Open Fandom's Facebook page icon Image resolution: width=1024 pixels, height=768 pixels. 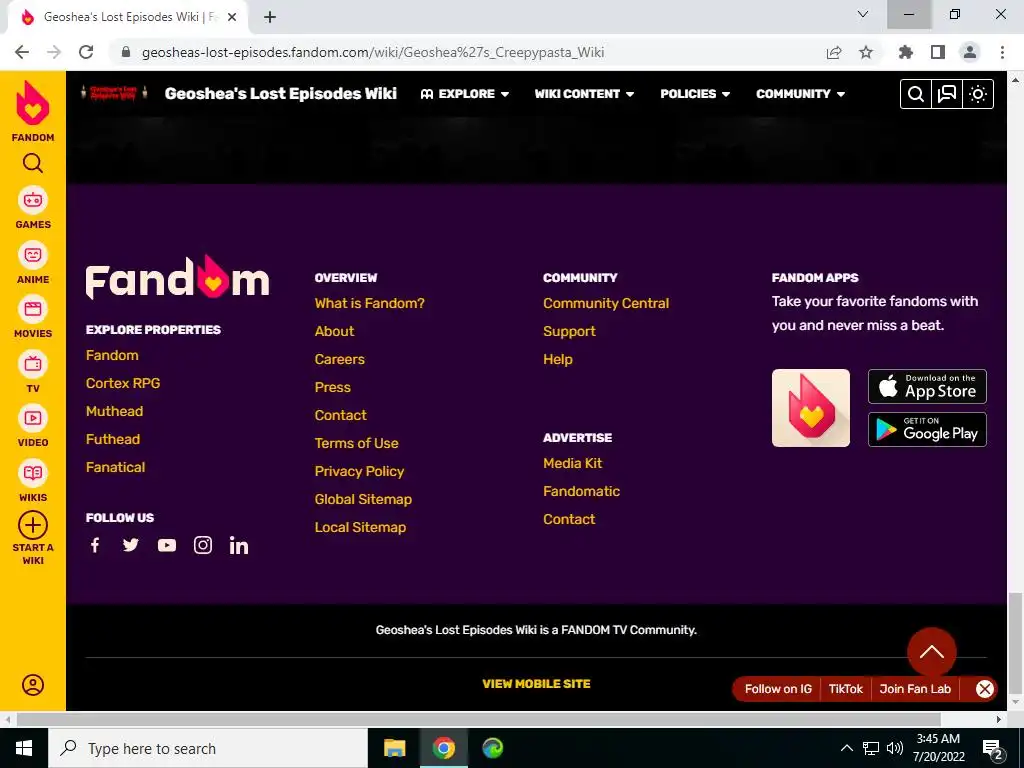95,545
